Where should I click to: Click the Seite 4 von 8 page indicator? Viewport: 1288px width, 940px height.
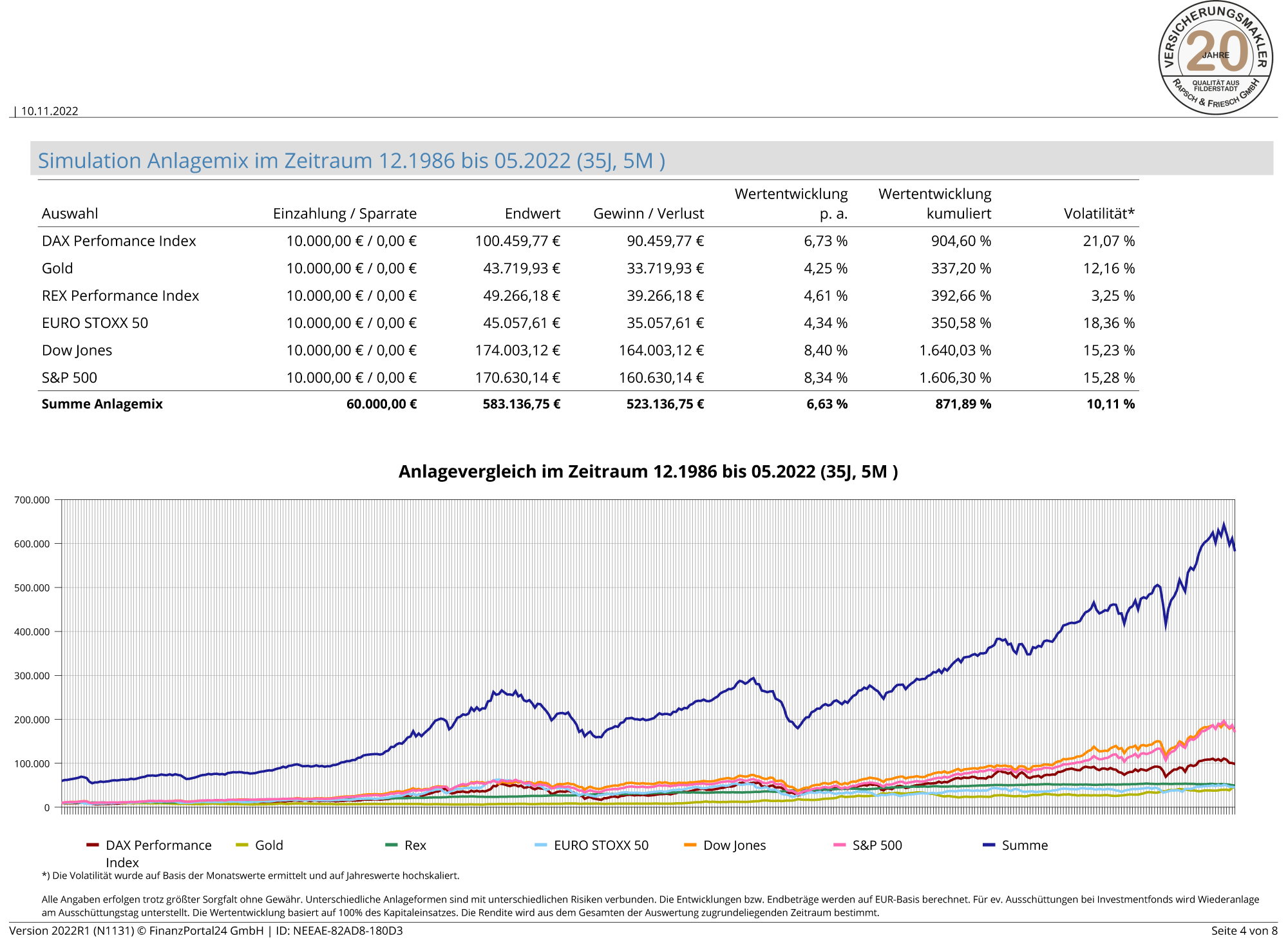pyautogui.click(x=1244, y=930)
